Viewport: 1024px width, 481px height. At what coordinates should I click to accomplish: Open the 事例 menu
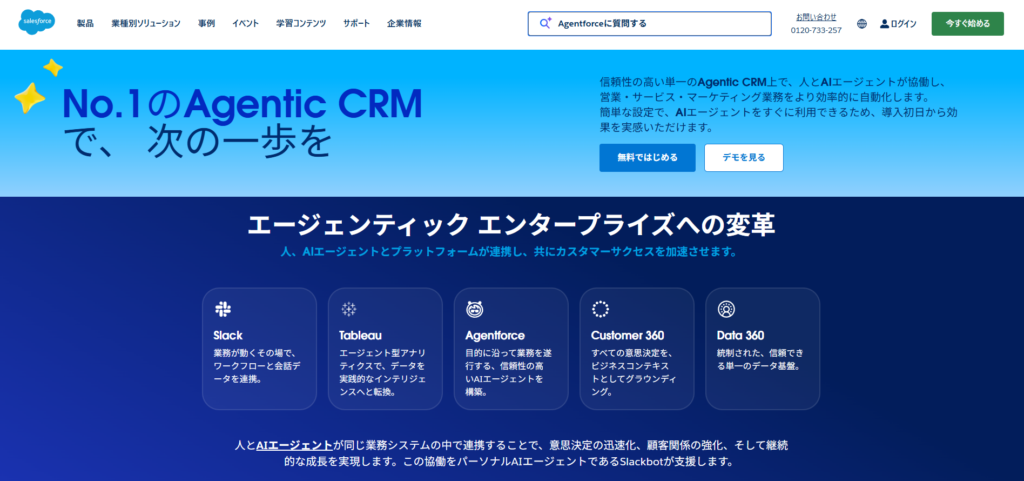(206, 23)
